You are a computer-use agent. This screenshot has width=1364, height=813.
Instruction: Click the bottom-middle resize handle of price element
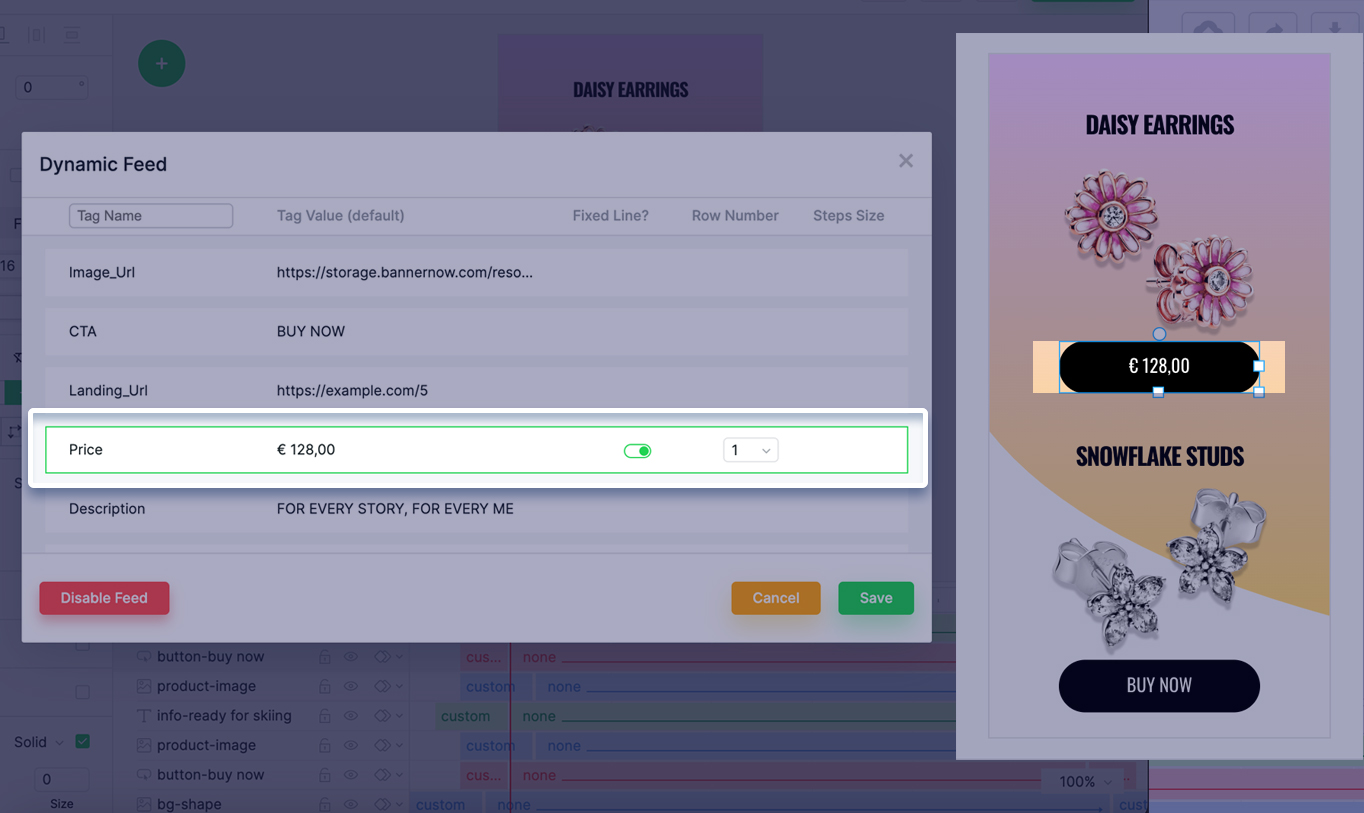(x=1158, y=392)
